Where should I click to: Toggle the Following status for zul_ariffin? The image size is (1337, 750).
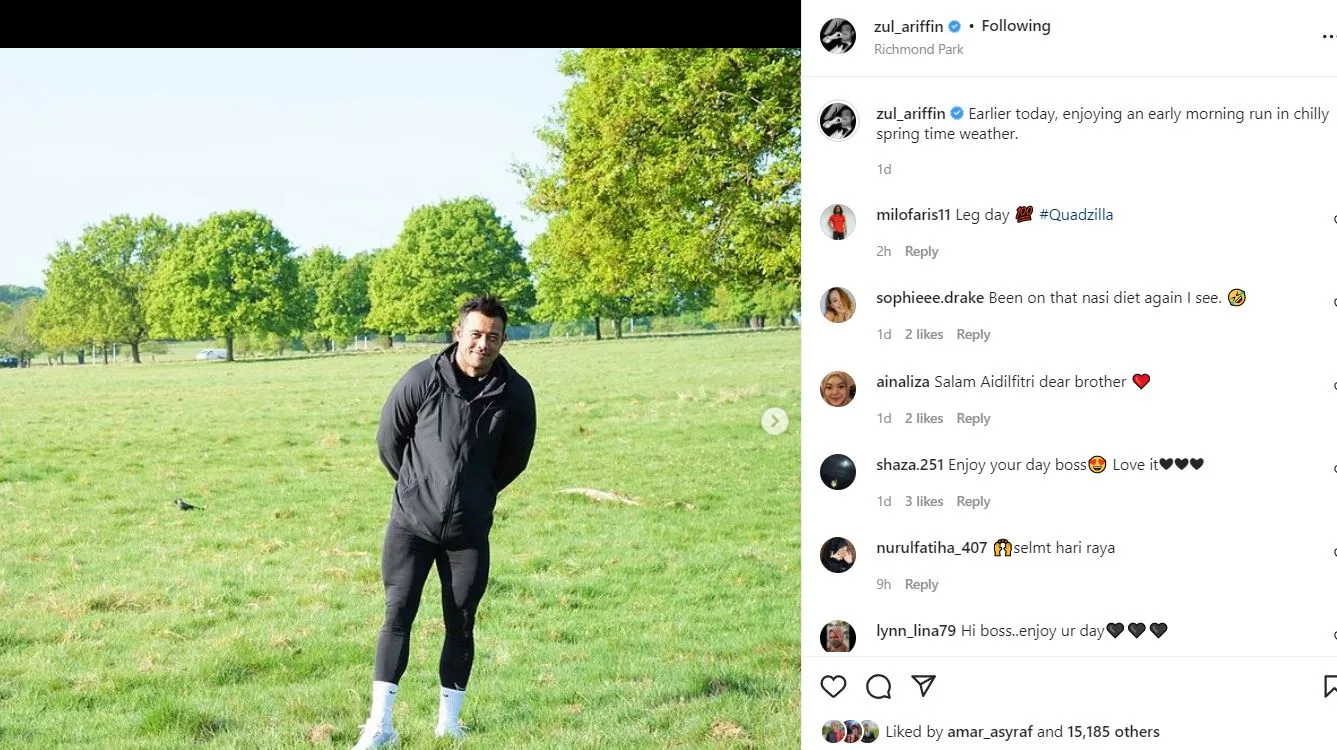tap(1015, 26)
